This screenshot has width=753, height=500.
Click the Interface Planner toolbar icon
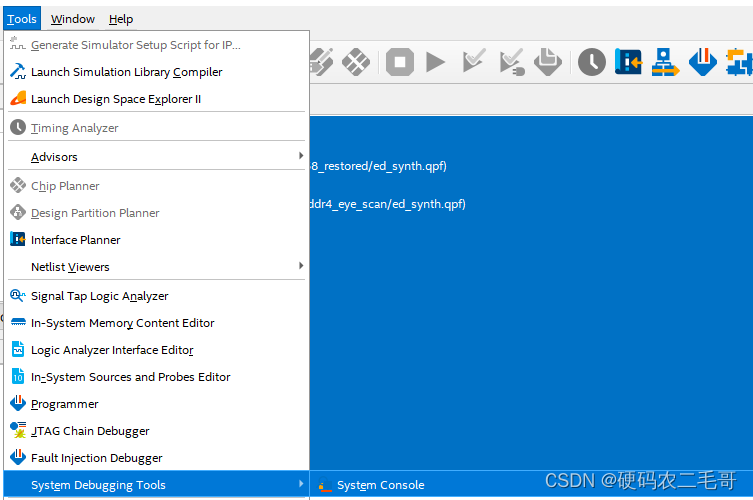[628, 62]
